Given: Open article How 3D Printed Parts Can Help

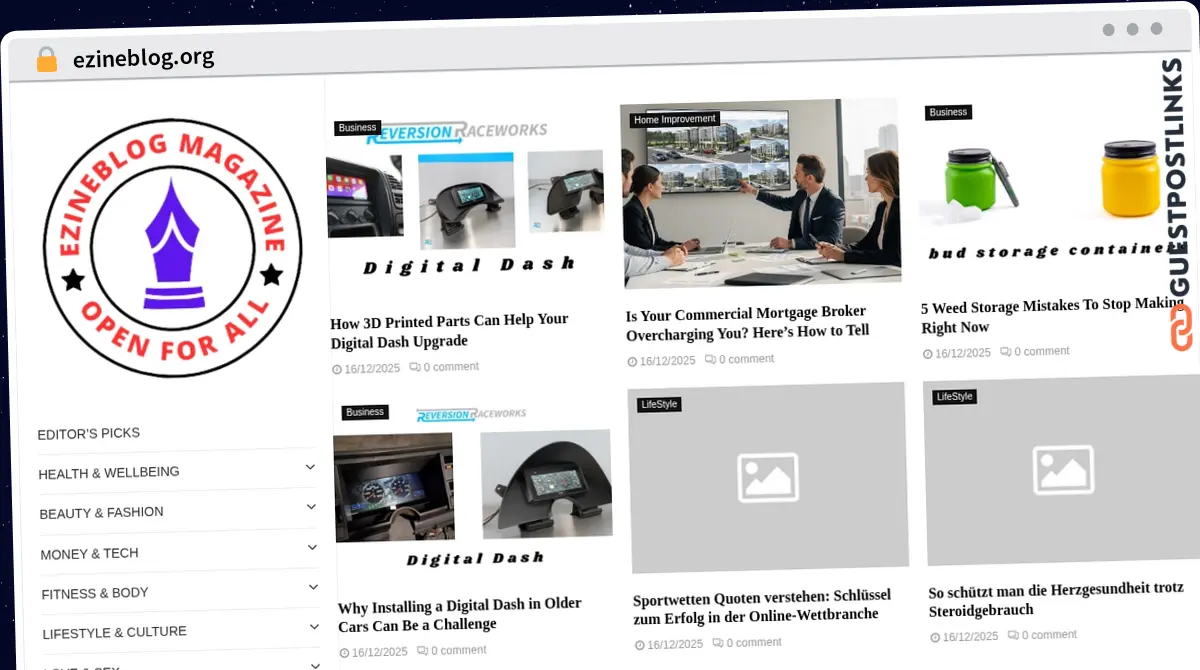Looking at the screenshot, I should (449, 331).
